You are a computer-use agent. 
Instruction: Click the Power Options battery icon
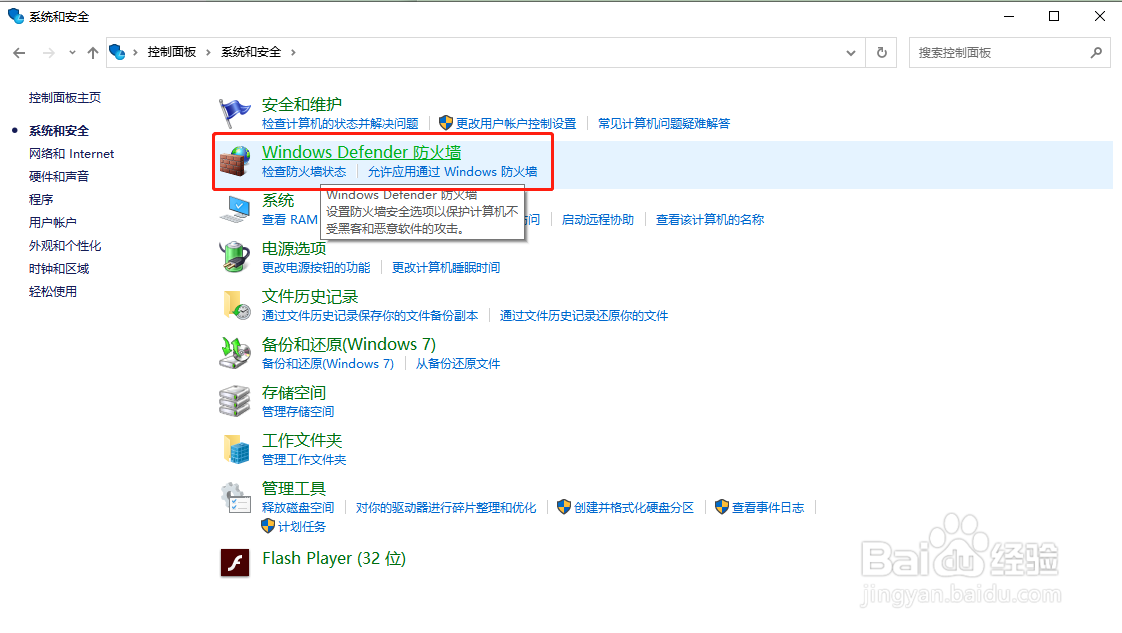tap(235, 257)
